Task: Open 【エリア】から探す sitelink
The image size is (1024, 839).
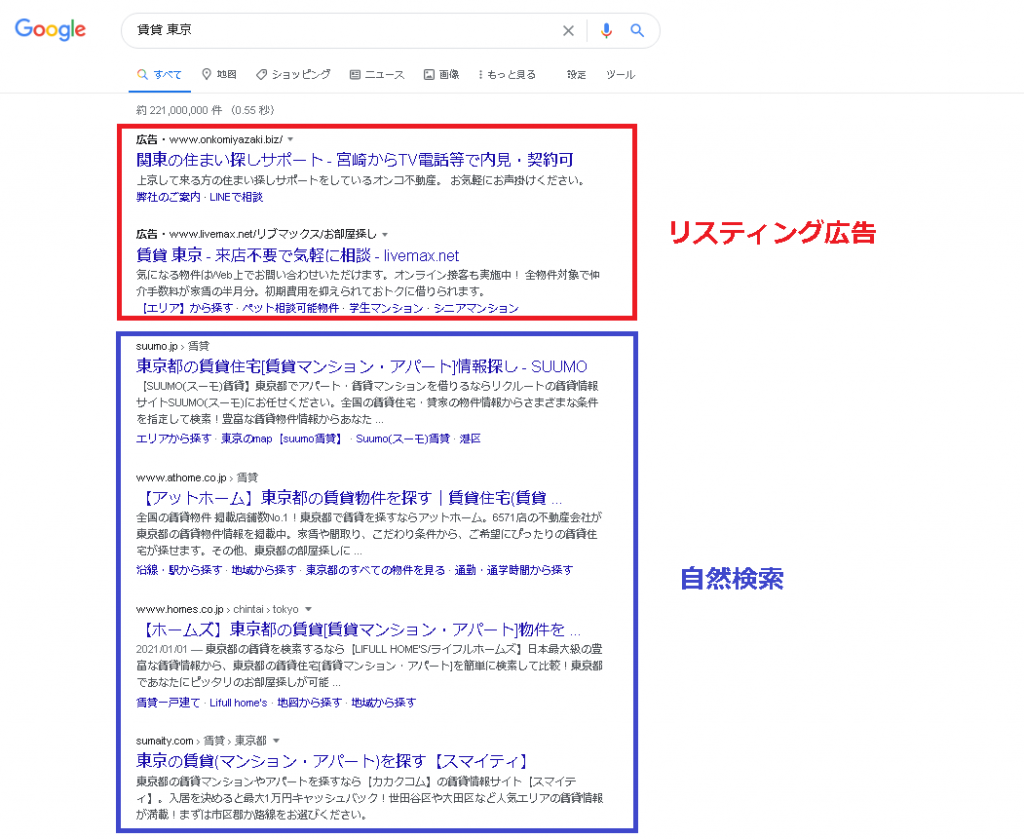Action: [185, 308]
